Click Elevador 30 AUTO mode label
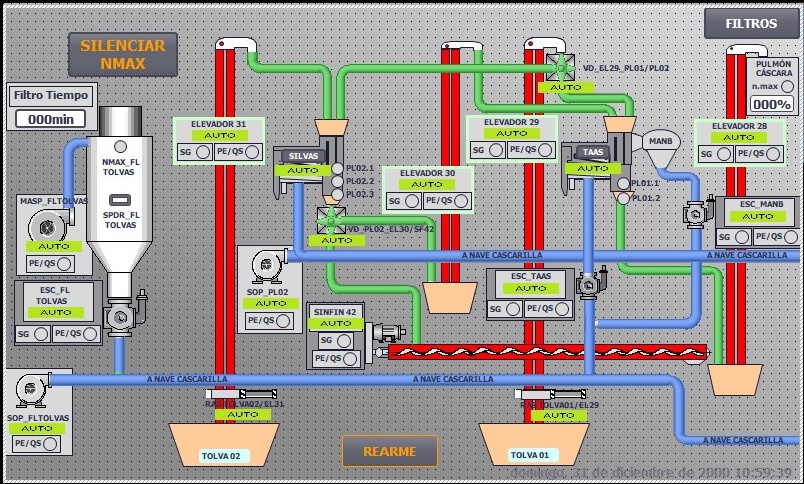 (x=427, y=184)
